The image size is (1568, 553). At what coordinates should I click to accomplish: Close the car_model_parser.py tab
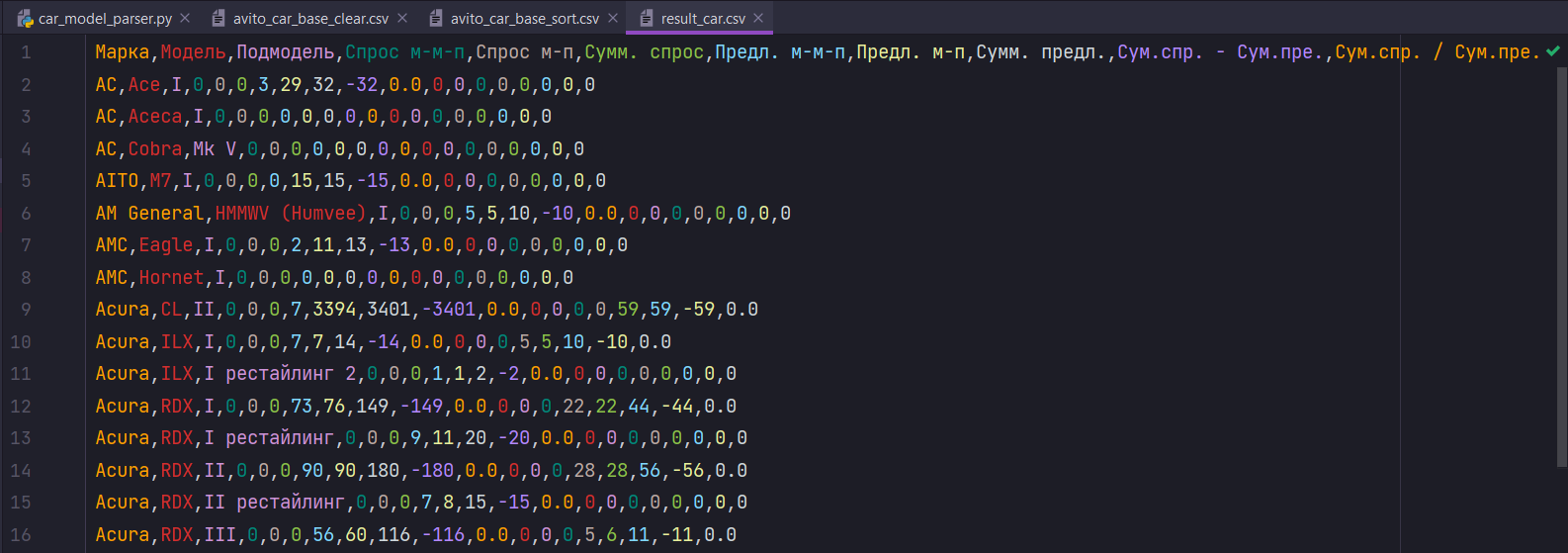[x=185, y=19]
